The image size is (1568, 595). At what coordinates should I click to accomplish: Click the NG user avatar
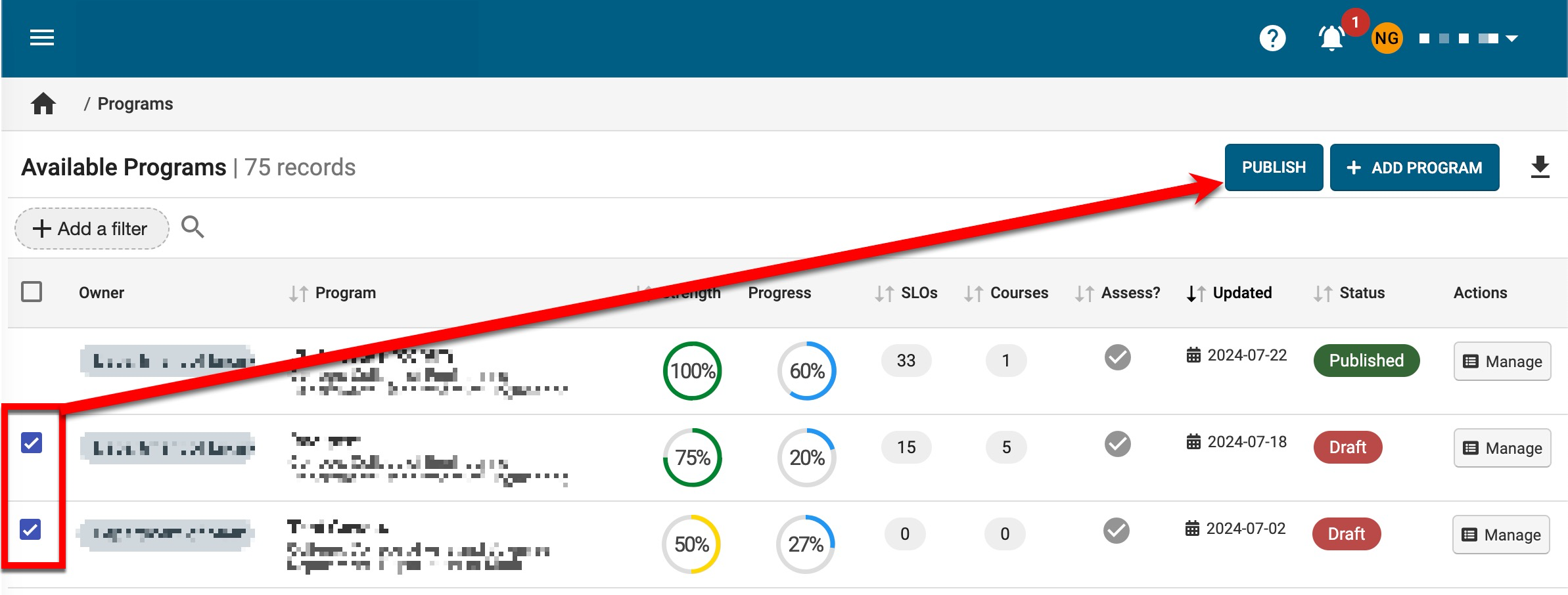(1387, 39)
